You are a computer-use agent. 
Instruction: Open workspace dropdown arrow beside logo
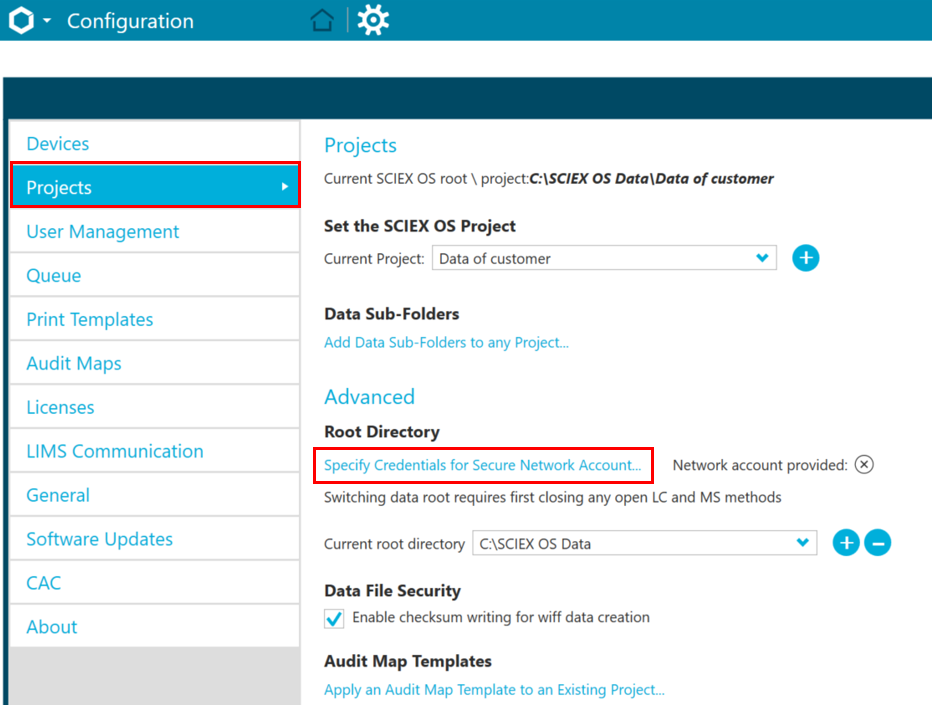click(x=47, y=21)
